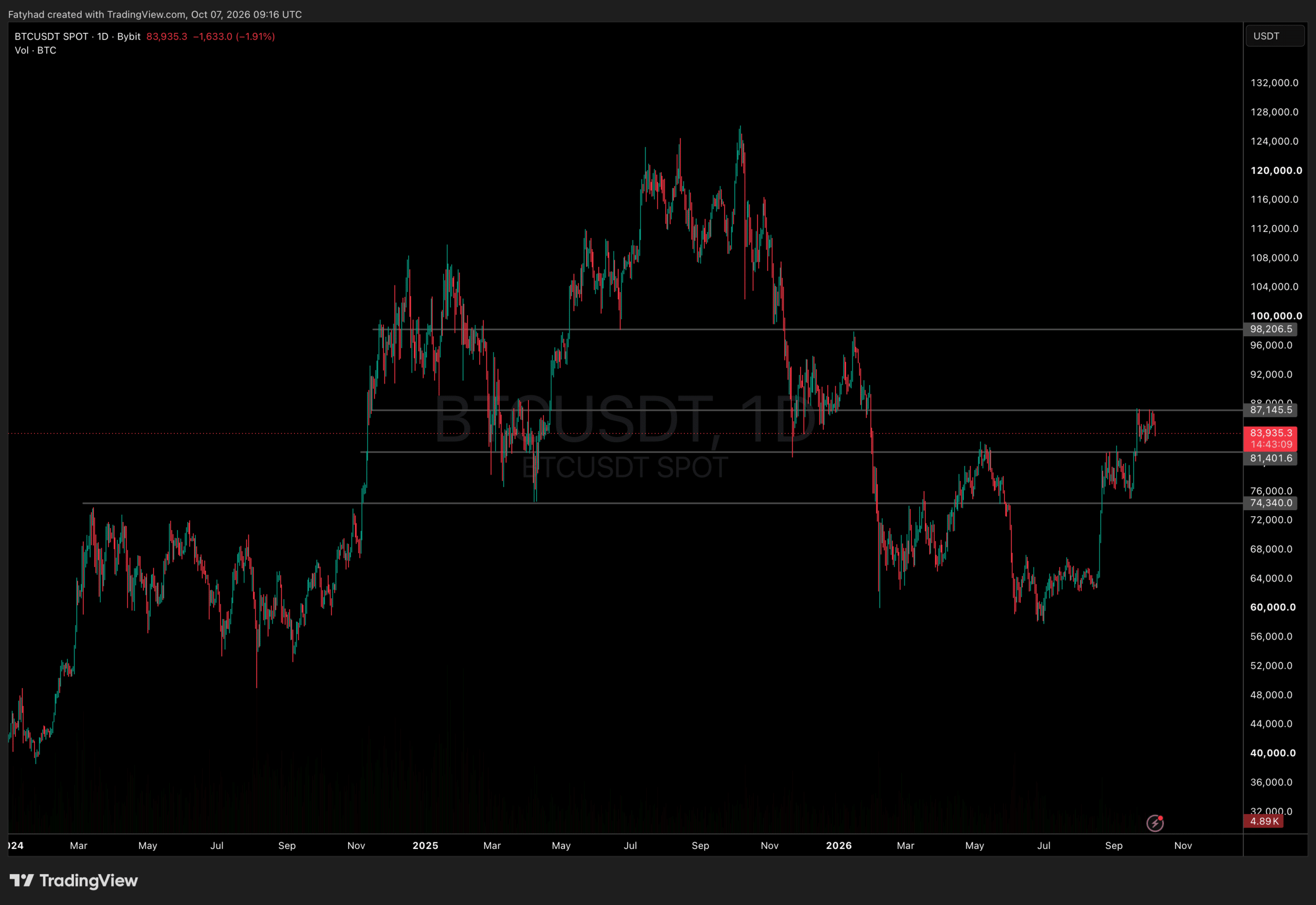Viewport: 1316px width, 905px height.
Task: Click the red current price tag 83,935.3
Action: 1271,432
